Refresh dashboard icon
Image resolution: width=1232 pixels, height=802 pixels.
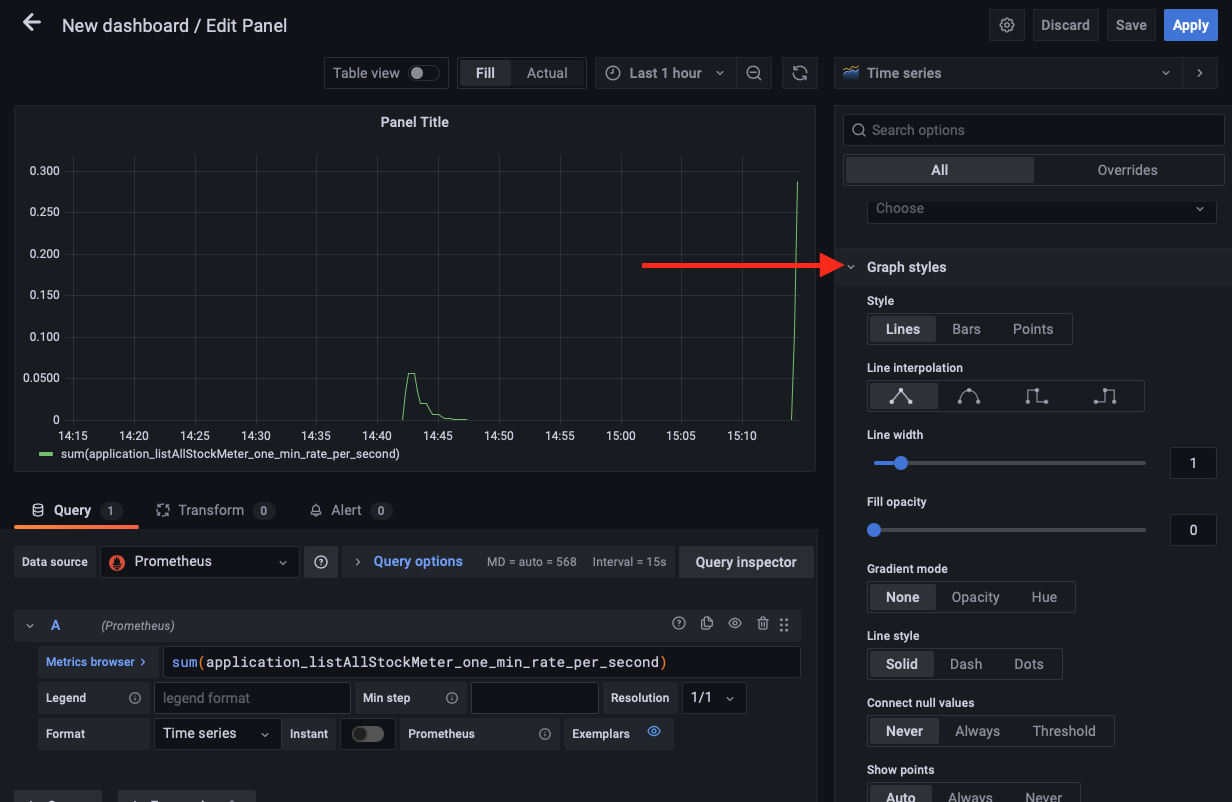(x=800, y=73)
